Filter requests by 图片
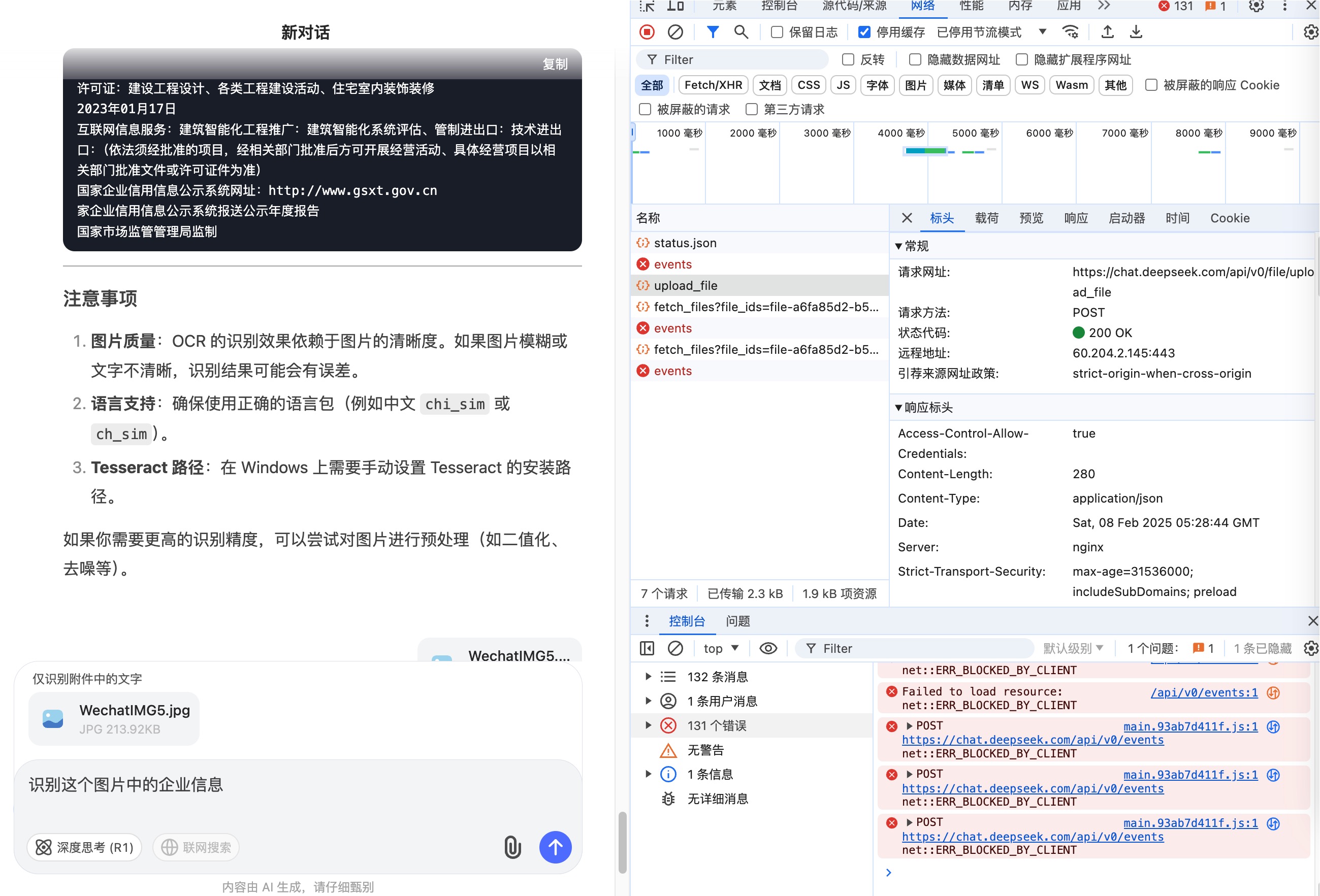 tap(915, 85)
